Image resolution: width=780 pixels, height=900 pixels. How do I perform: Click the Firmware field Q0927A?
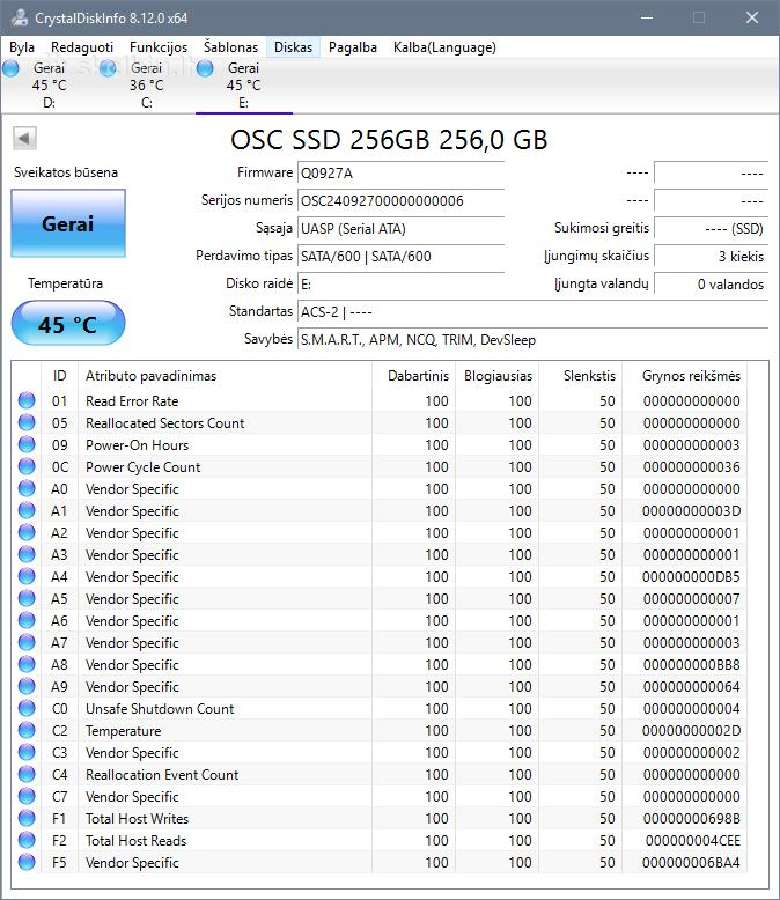click(x=401, y=173)
